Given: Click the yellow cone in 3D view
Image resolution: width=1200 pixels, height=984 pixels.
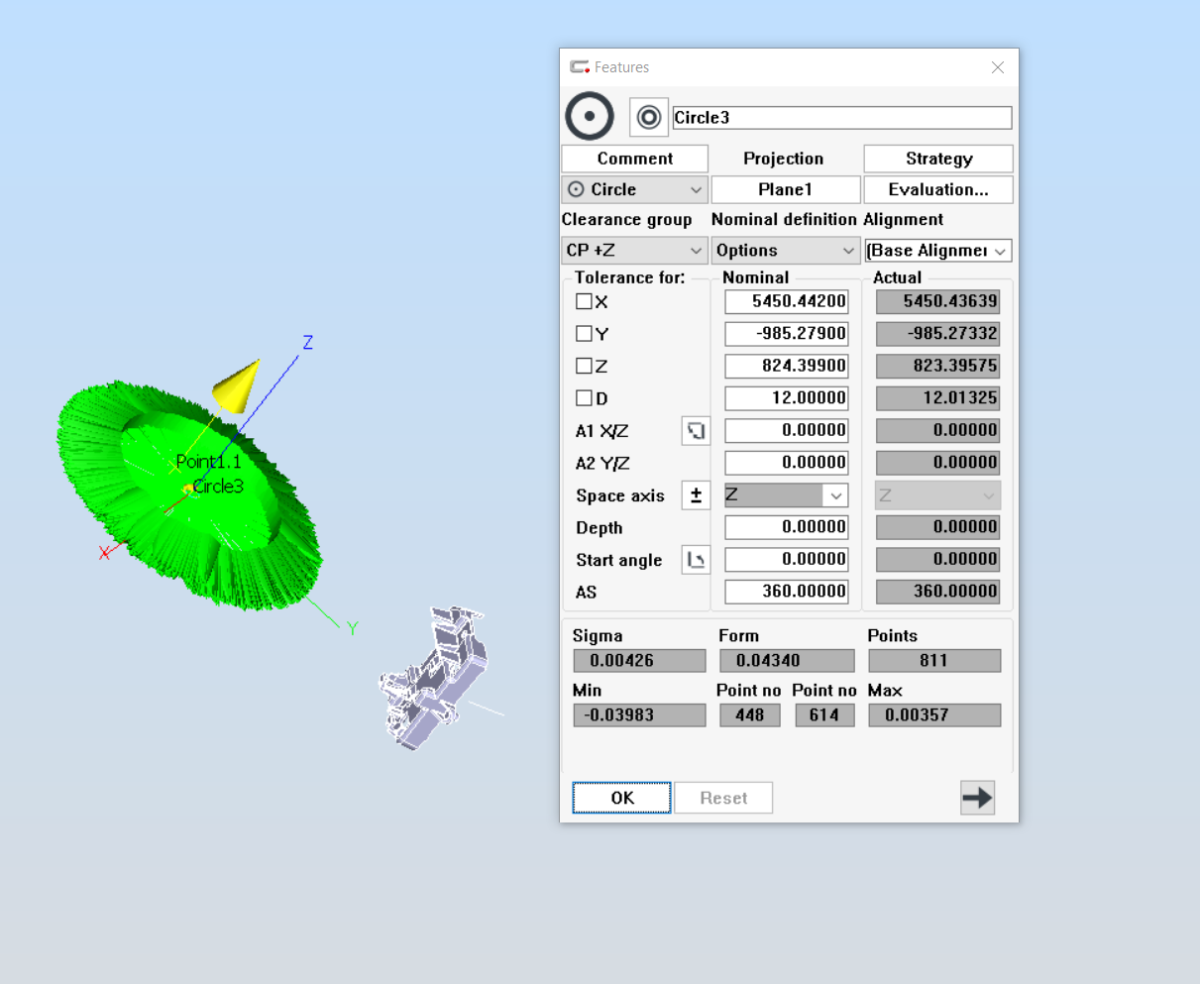Looking at the screenshot, I should [x=238, y=386].
